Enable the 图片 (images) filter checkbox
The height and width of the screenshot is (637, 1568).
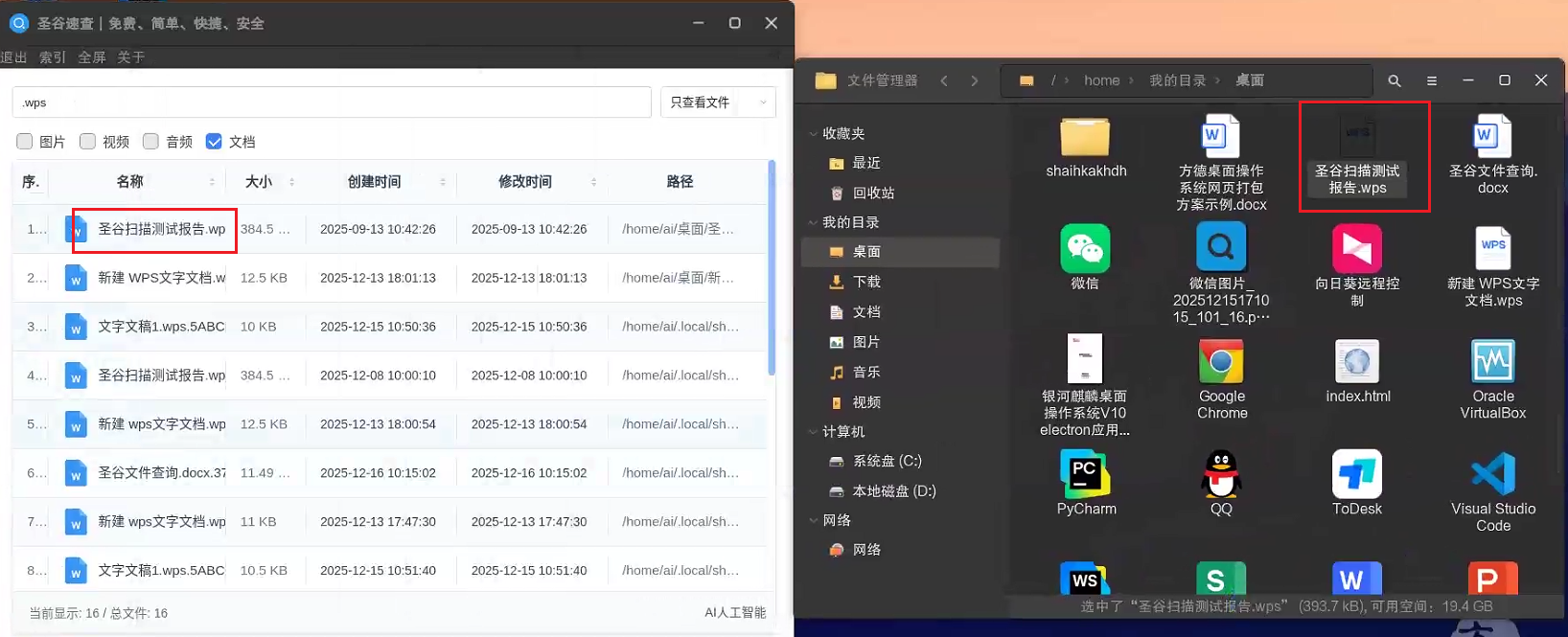(25, 142)
